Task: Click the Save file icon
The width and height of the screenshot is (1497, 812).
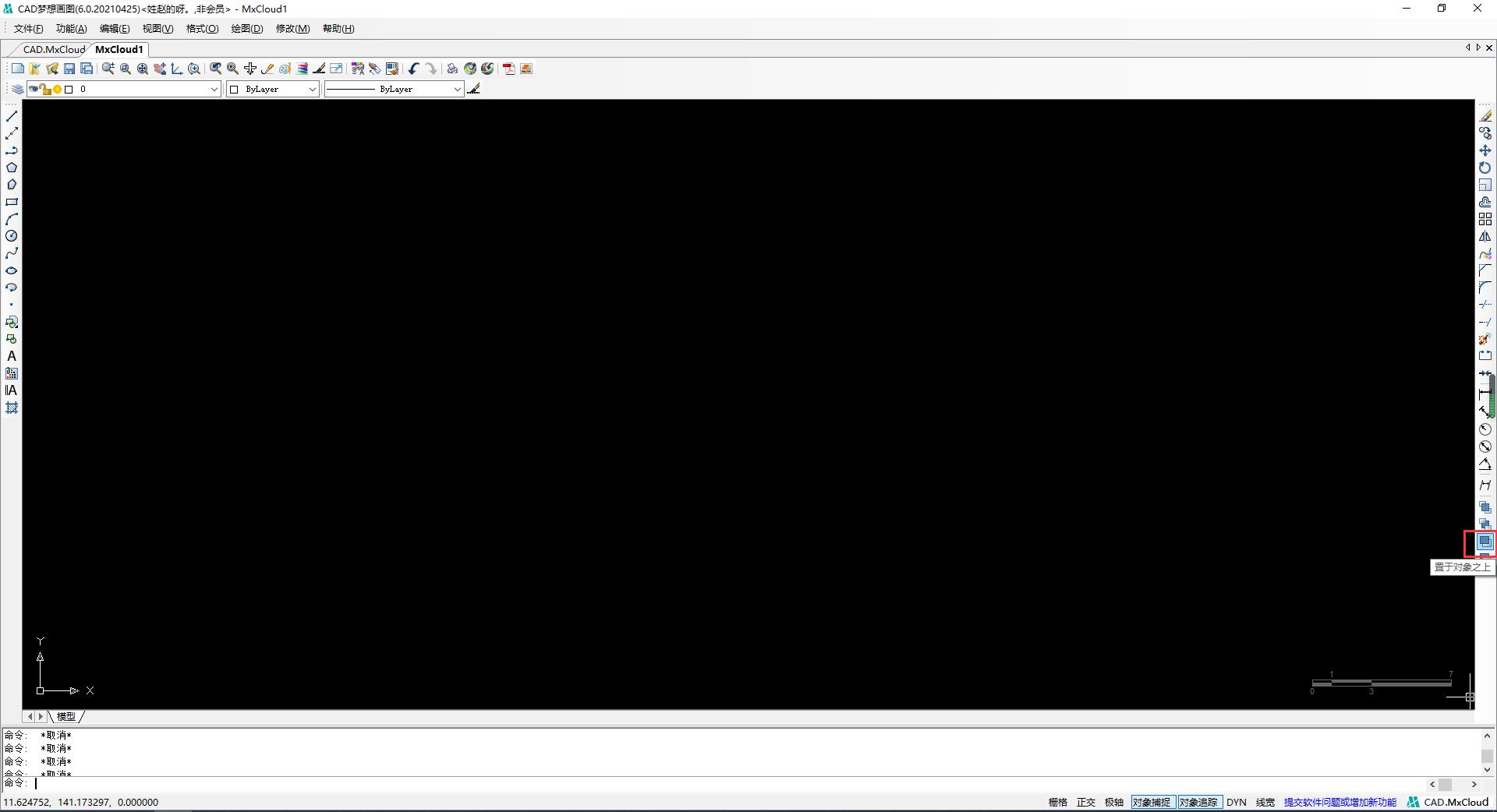Action: (x=69, y=69)
